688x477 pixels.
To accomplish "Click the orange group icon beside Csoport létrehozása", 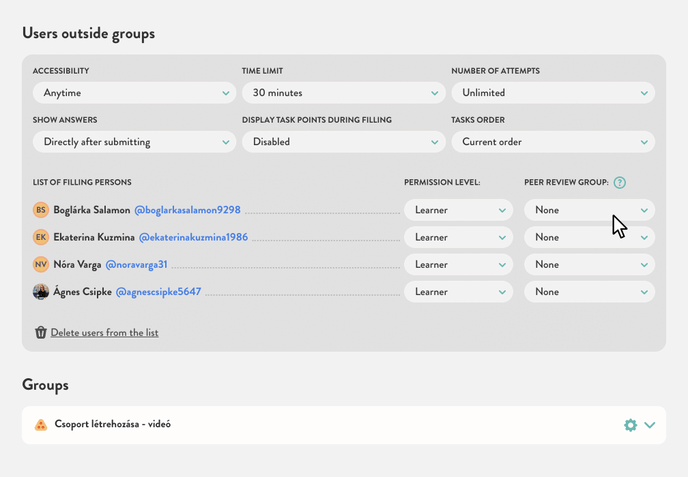I will pyautogui.click(x=41, y=425).
